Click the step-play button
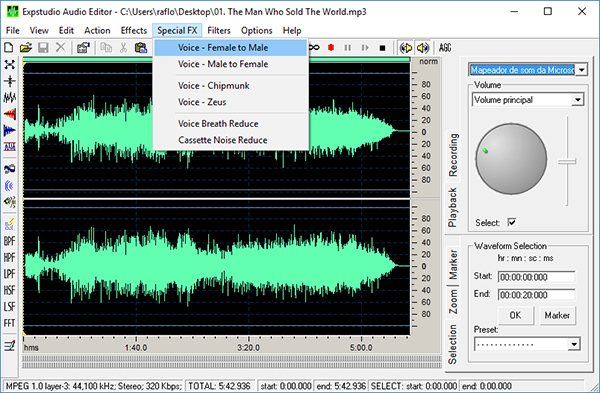Screen dimensions: 600x393 [x=365, y=48]
